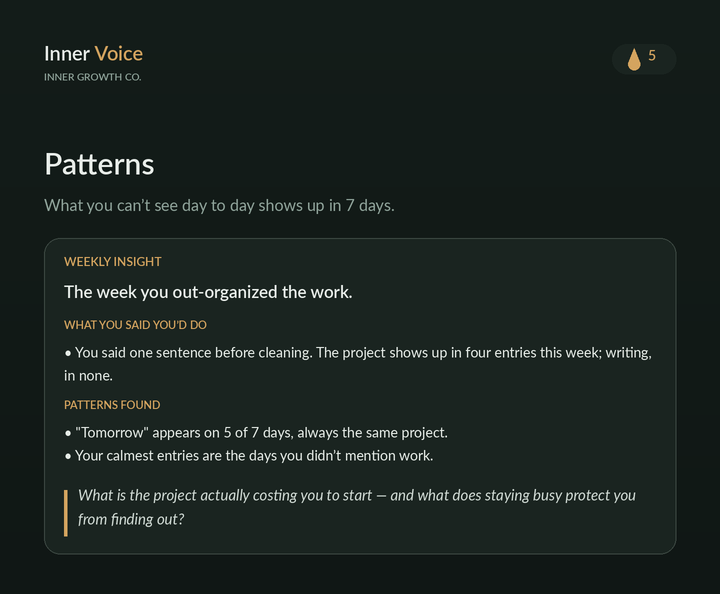Click the 7 days tagline text
Image resolution: width=720 pixels, height=594 pixels.
pyautogui.click(x=219, y=205)
